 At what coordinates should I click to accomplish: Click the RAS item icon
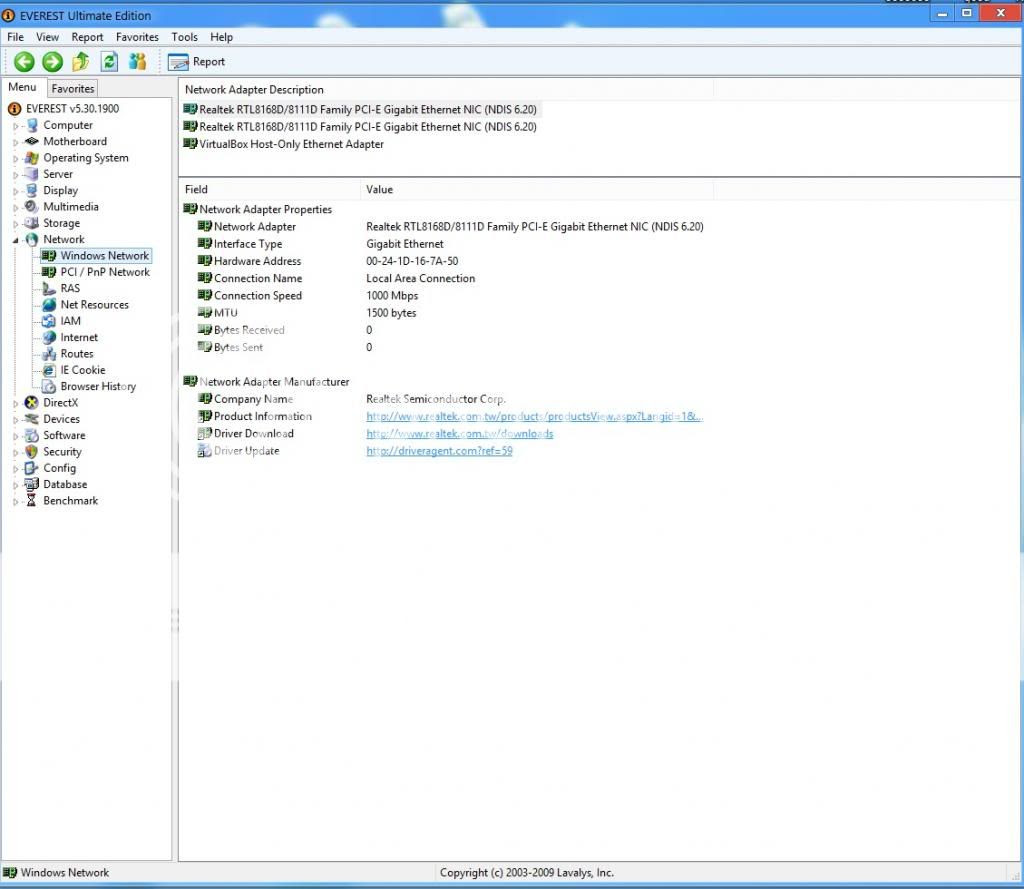(x=49, y=288)
